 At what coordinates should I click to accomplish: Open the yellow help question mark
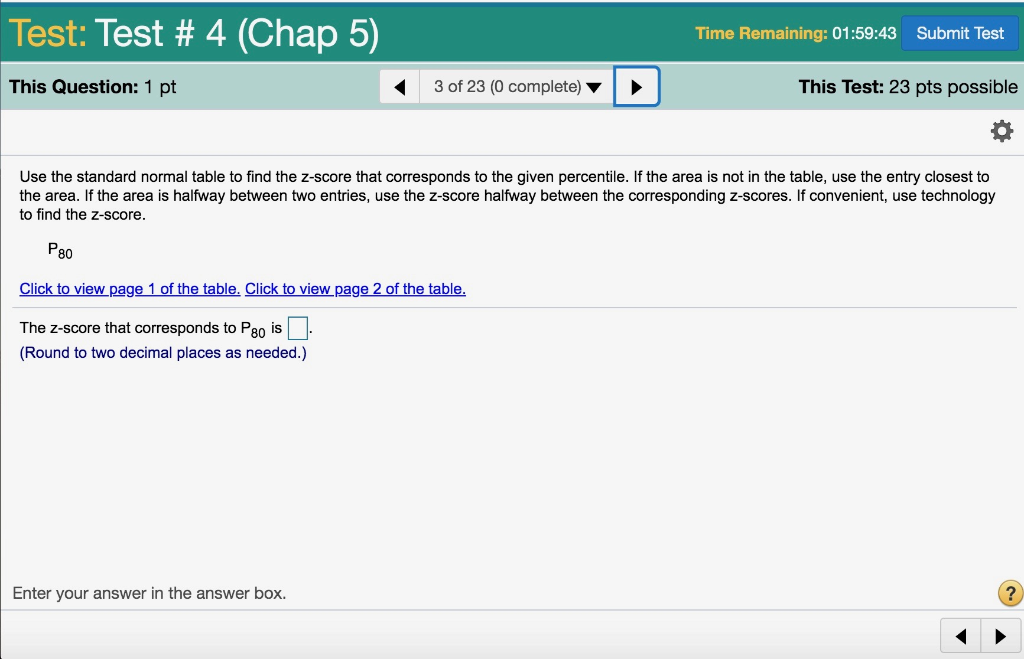tap(1010, 594)
